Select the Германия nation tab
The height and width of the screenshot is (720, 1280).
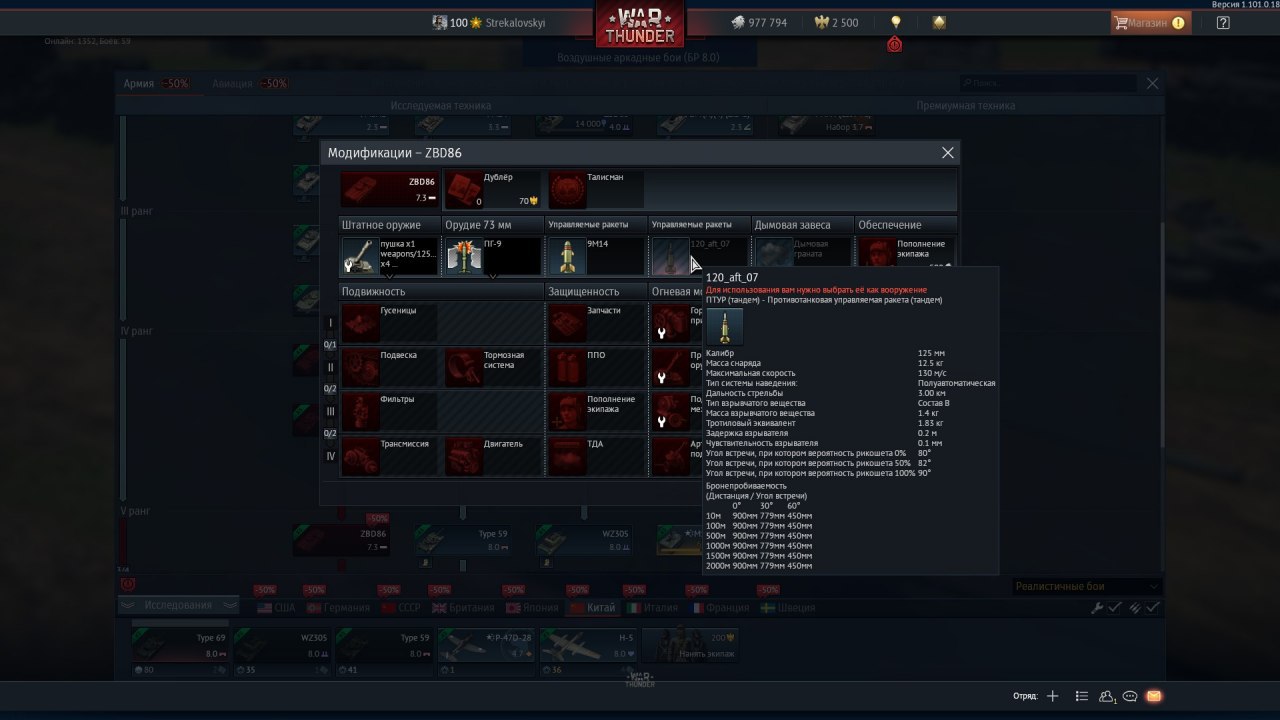[339, 607]
